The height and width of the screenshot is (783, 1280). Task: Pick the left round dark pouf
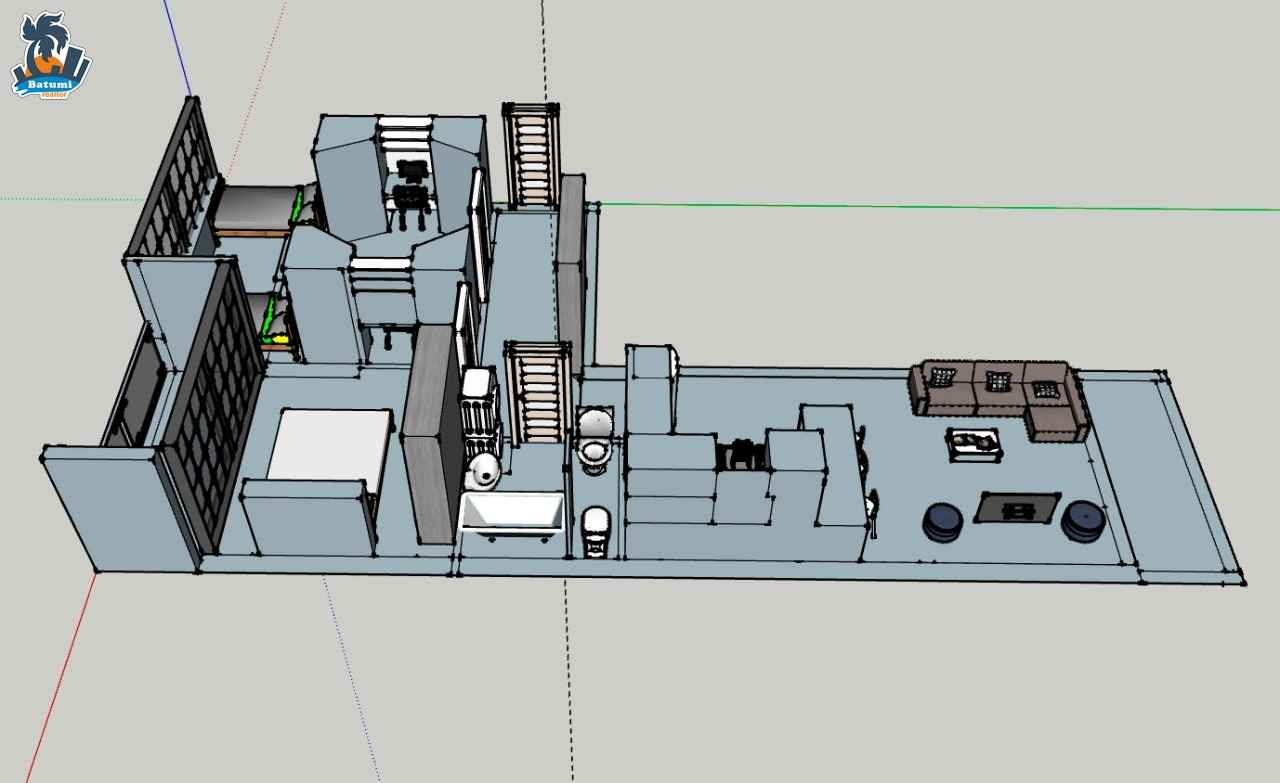coord(942,523)
